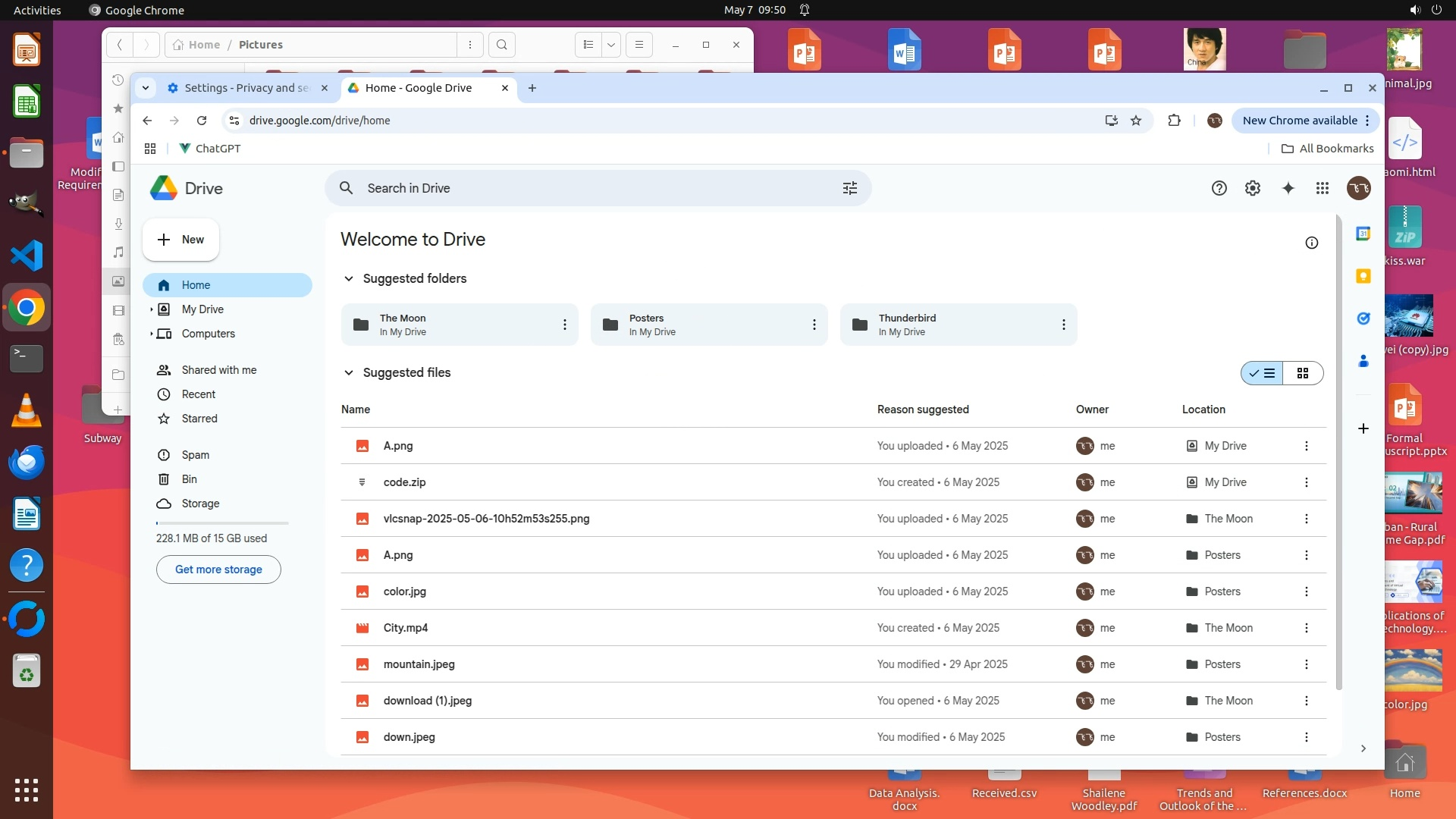Open search filter options in Drive search bar
1456x819 pixels.
849,188
